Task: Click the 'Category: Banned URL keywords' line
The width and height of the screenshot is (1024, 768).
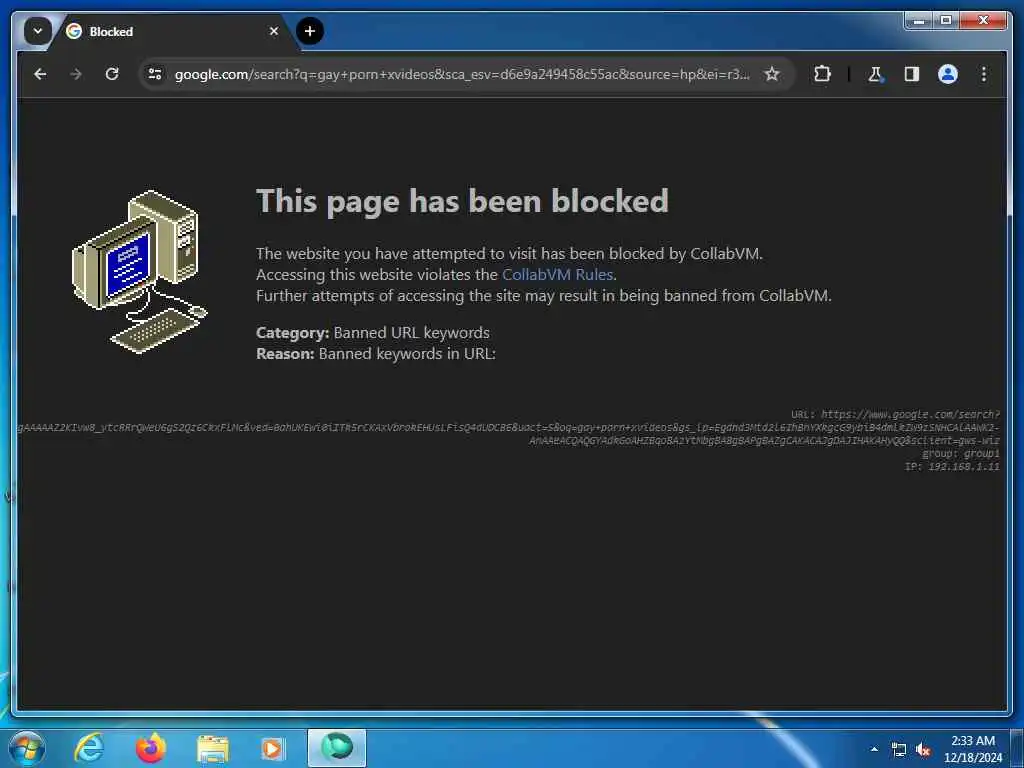Action: [373, 332]
